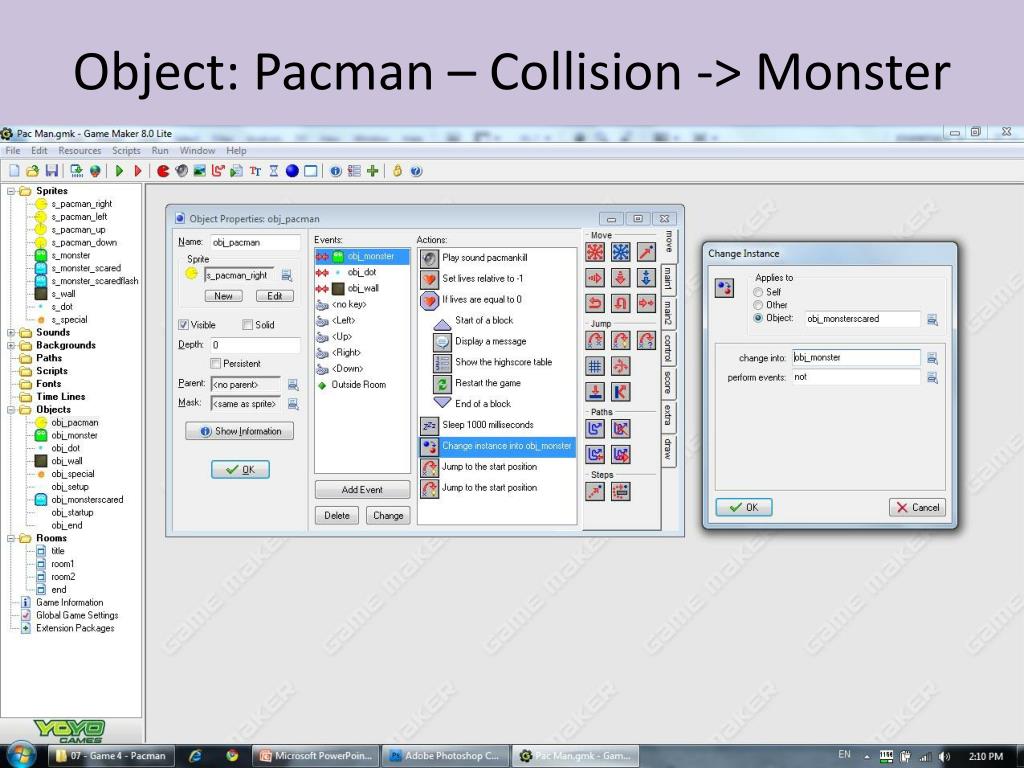Viewport: 1024px width, 768px height.
Task: Open the Scripts menu
Action: [x=126, y=151]
